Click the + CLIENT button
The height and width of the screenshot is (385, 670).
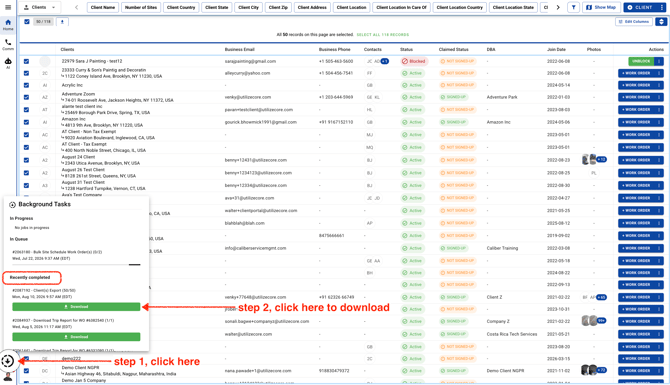click(x=641, y=7)
